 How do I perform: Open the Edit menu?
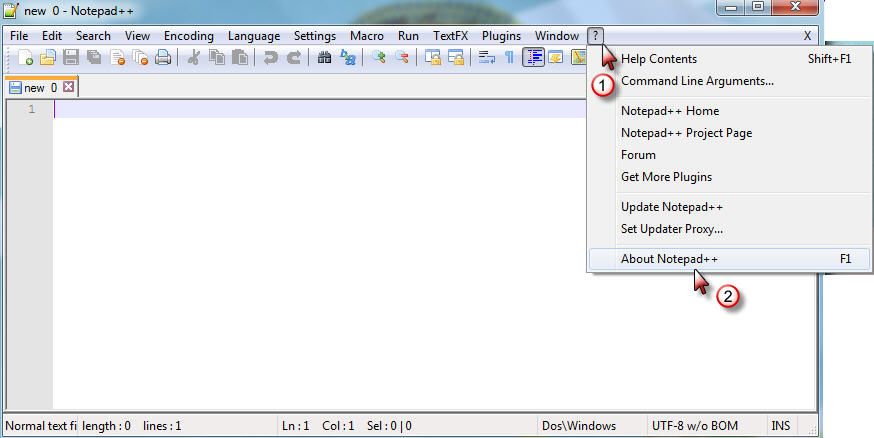point(52,36)
